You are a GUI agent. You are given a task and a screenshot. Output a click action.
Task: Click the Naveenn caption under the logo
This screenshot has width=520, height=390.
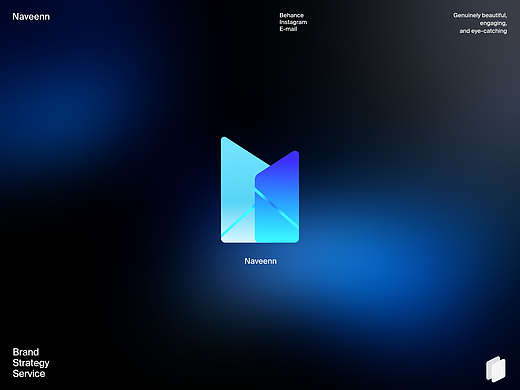(260, 261)
